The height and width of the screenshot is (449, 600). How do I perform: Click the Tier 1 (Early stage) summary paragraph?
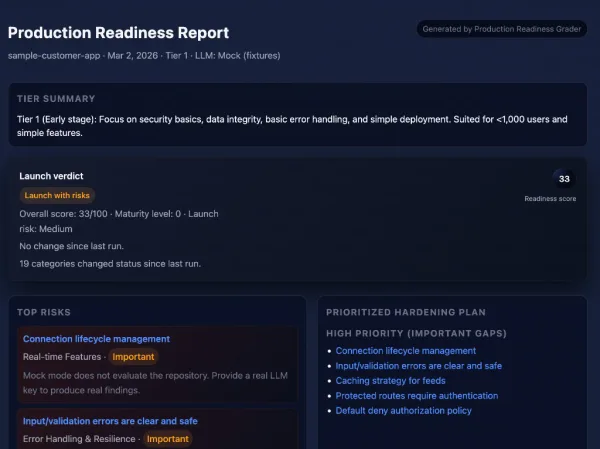pyautogui.click(x=292, y=126)
